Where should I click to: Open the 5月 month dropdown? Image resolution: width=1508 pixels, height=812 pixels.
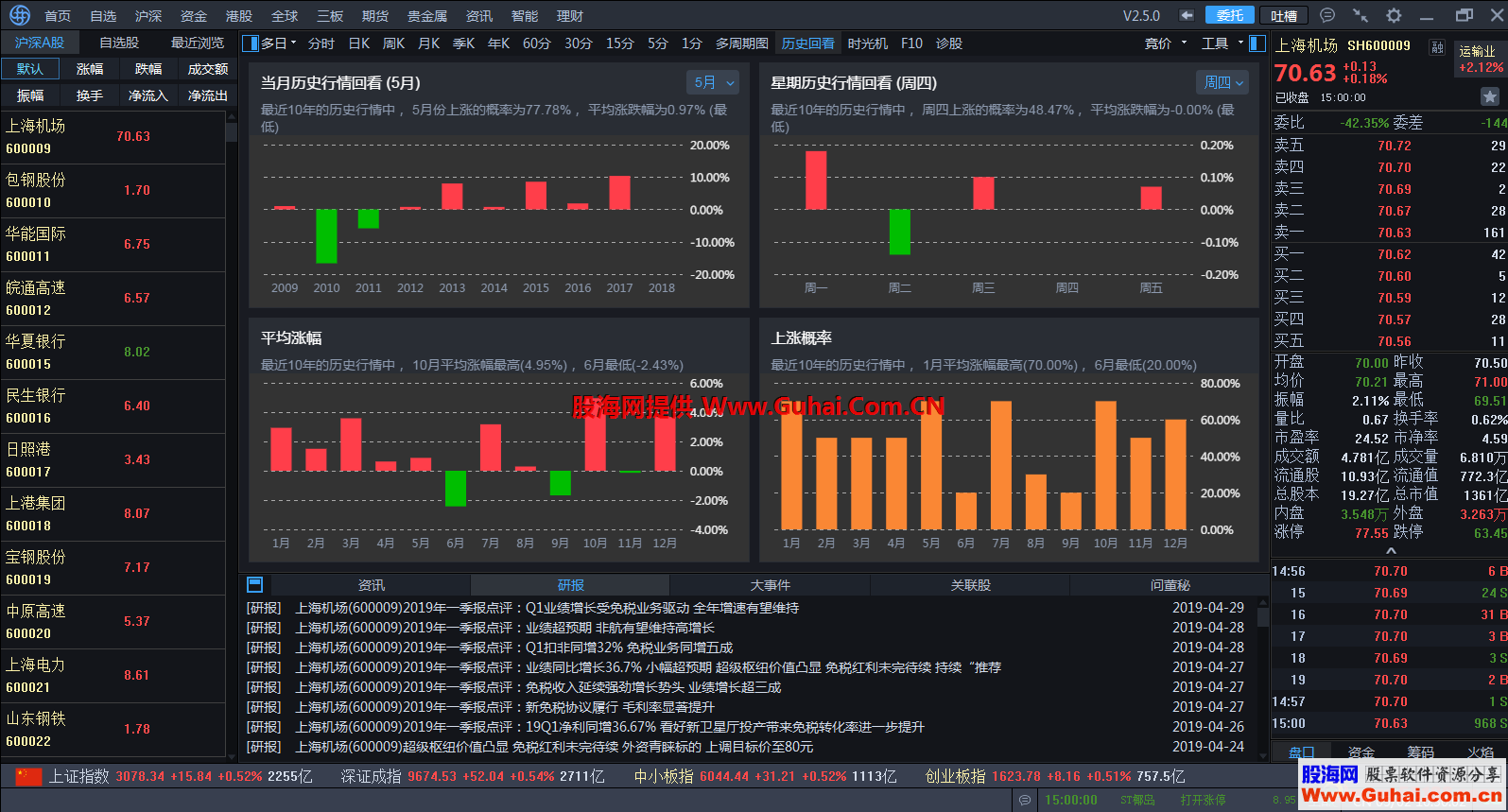click(713, 82)
